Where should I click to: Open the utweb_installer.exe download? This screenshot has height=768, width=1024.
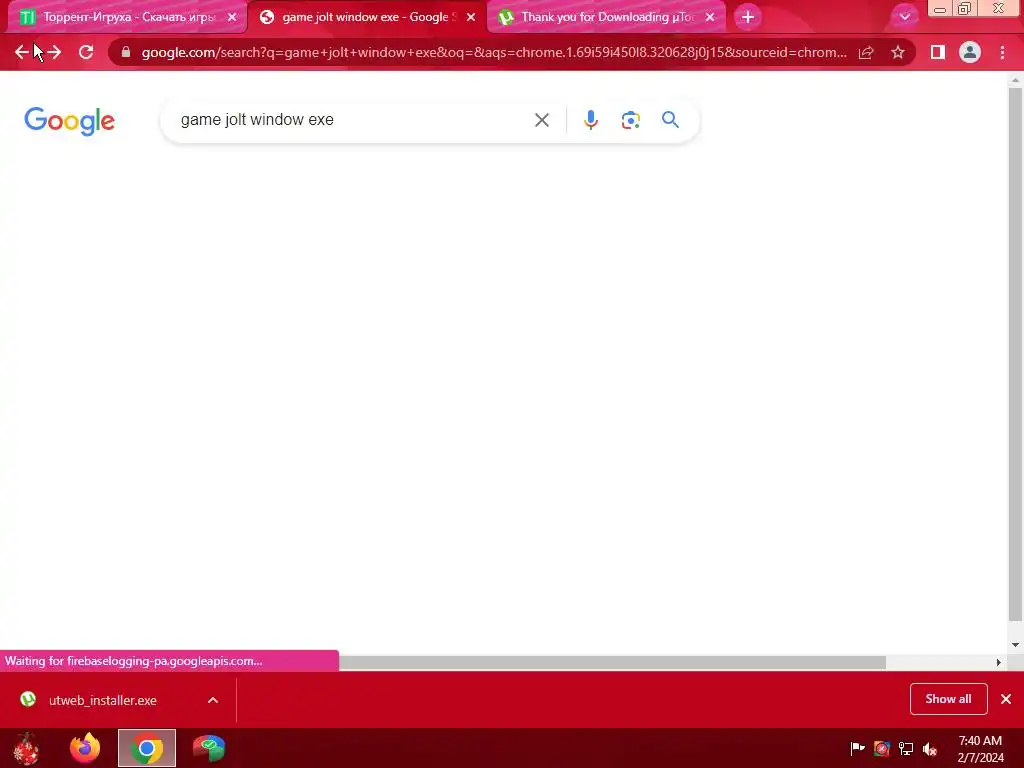103,700
